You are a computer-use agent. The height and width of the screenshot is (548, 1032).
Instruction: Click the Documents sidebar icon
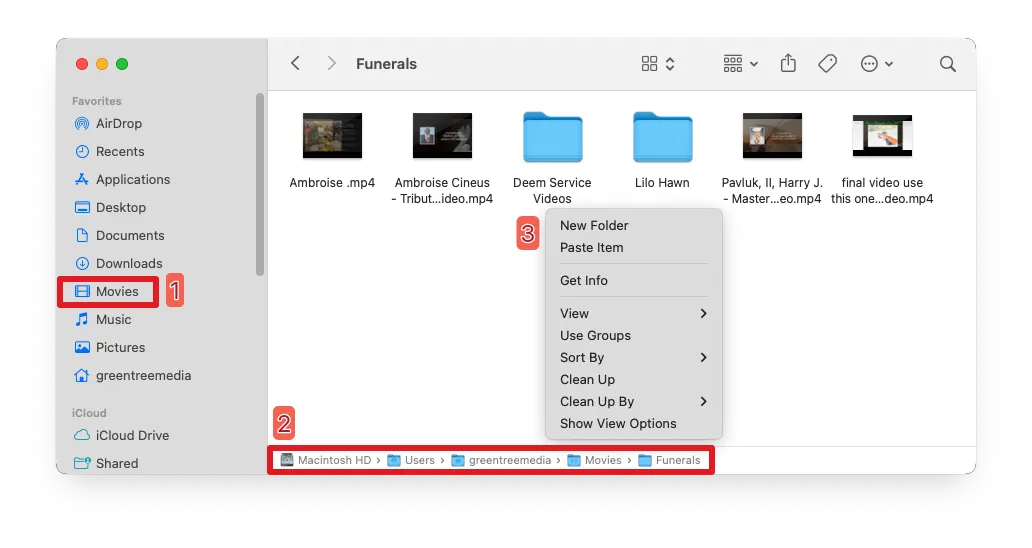82,236
